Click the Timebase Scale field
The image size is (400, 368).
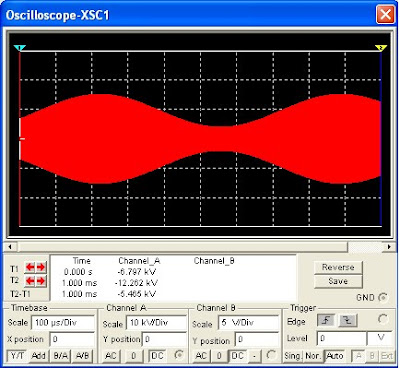[x=63, y=323]
